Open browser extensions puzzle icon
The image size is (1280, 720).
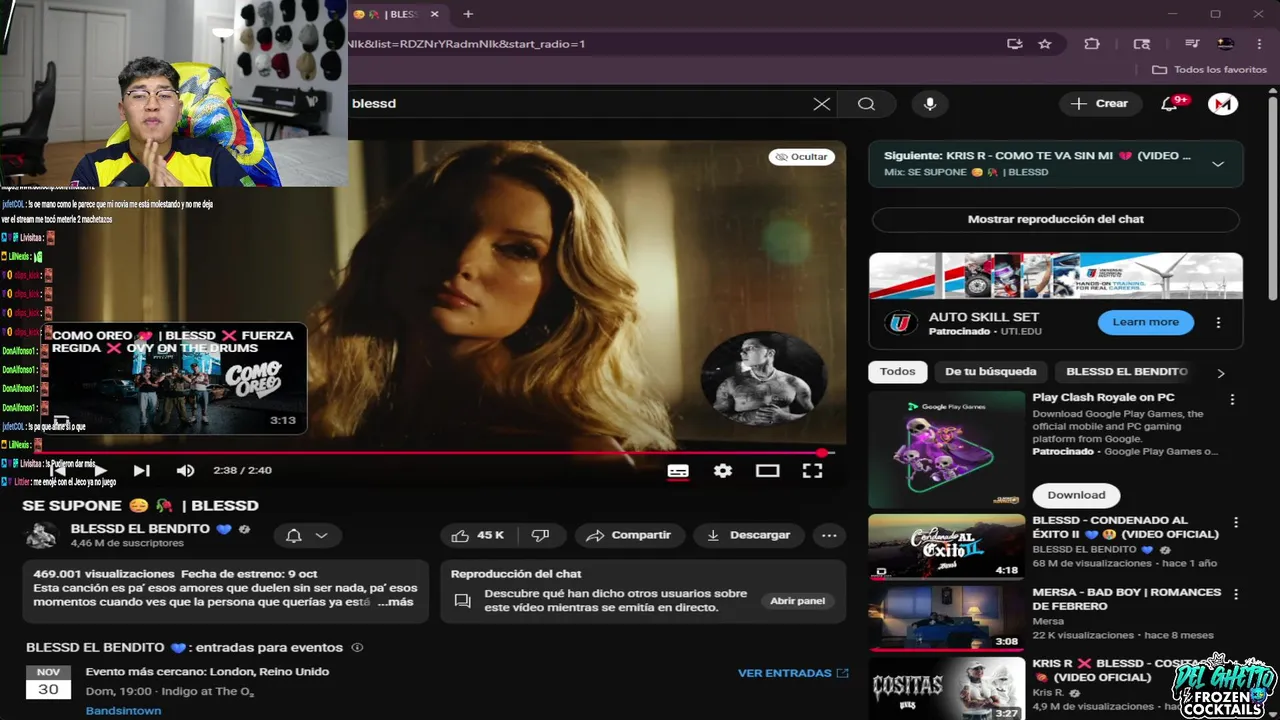1092,44
